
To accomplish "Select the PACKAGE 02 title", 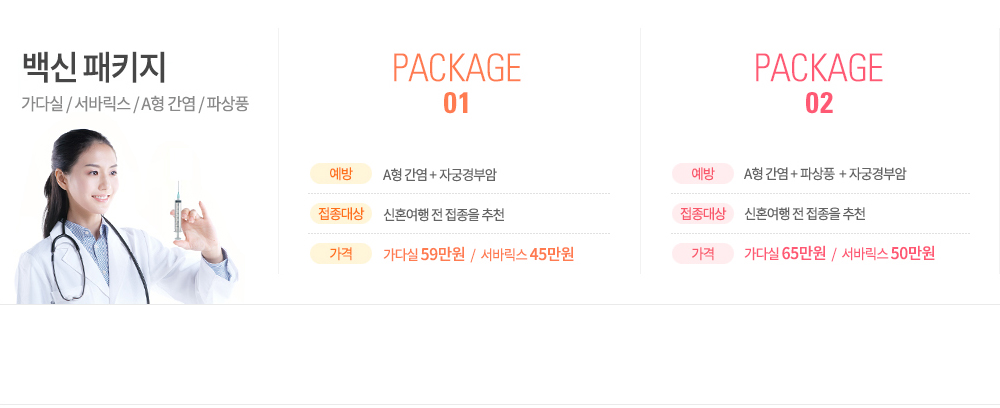I will tap(819, 84).
